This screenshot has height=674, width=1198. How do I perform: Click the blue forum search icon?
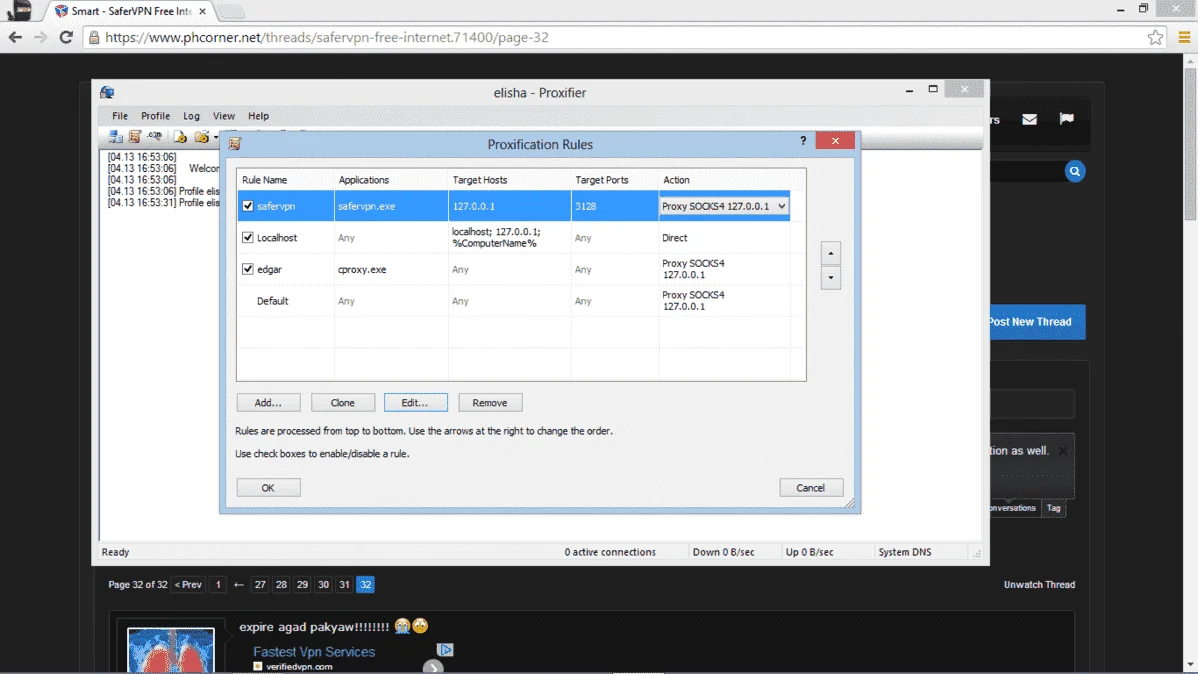pyautogui.click(x=1075, y=171)
